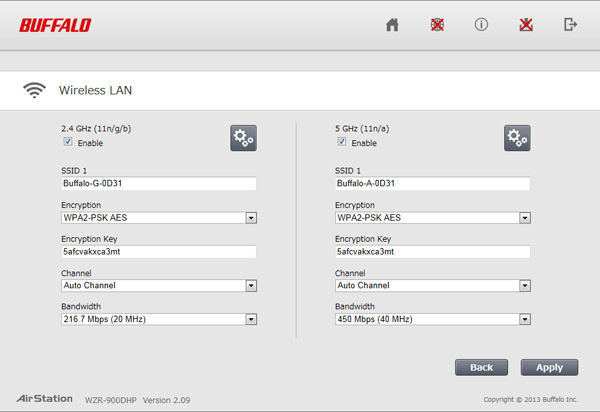Open the 2.4 GHz Channel dropdown

[159, 285]
